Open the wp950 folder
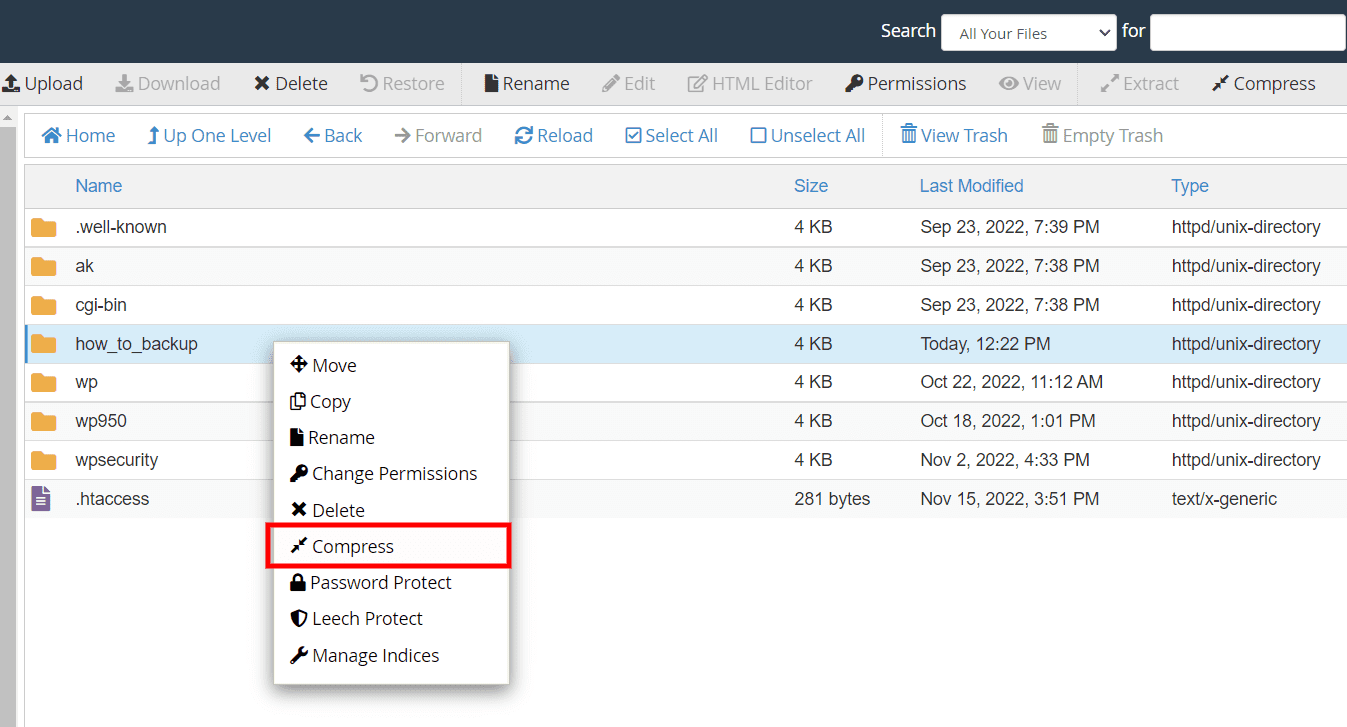Viewport: 1347px width, 727px height. click(100, 420)
